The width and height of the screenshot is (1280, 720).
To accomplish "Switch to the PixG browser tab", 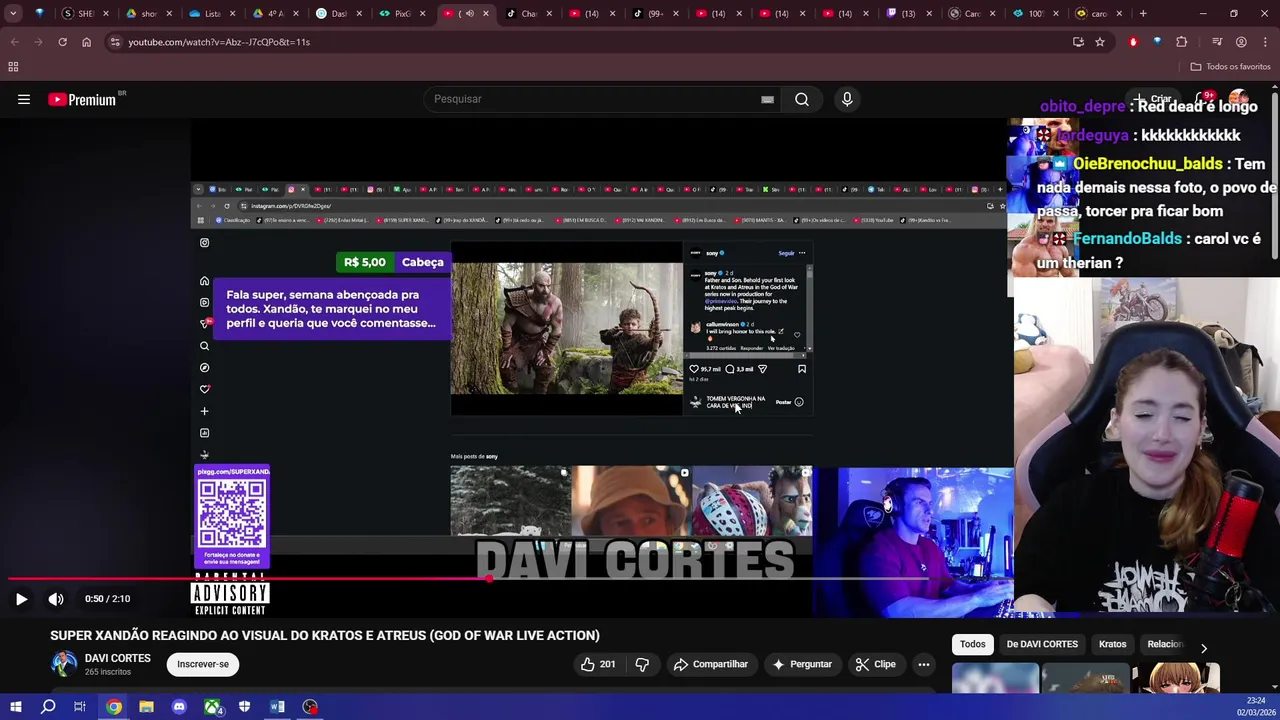I will (402, 14).
